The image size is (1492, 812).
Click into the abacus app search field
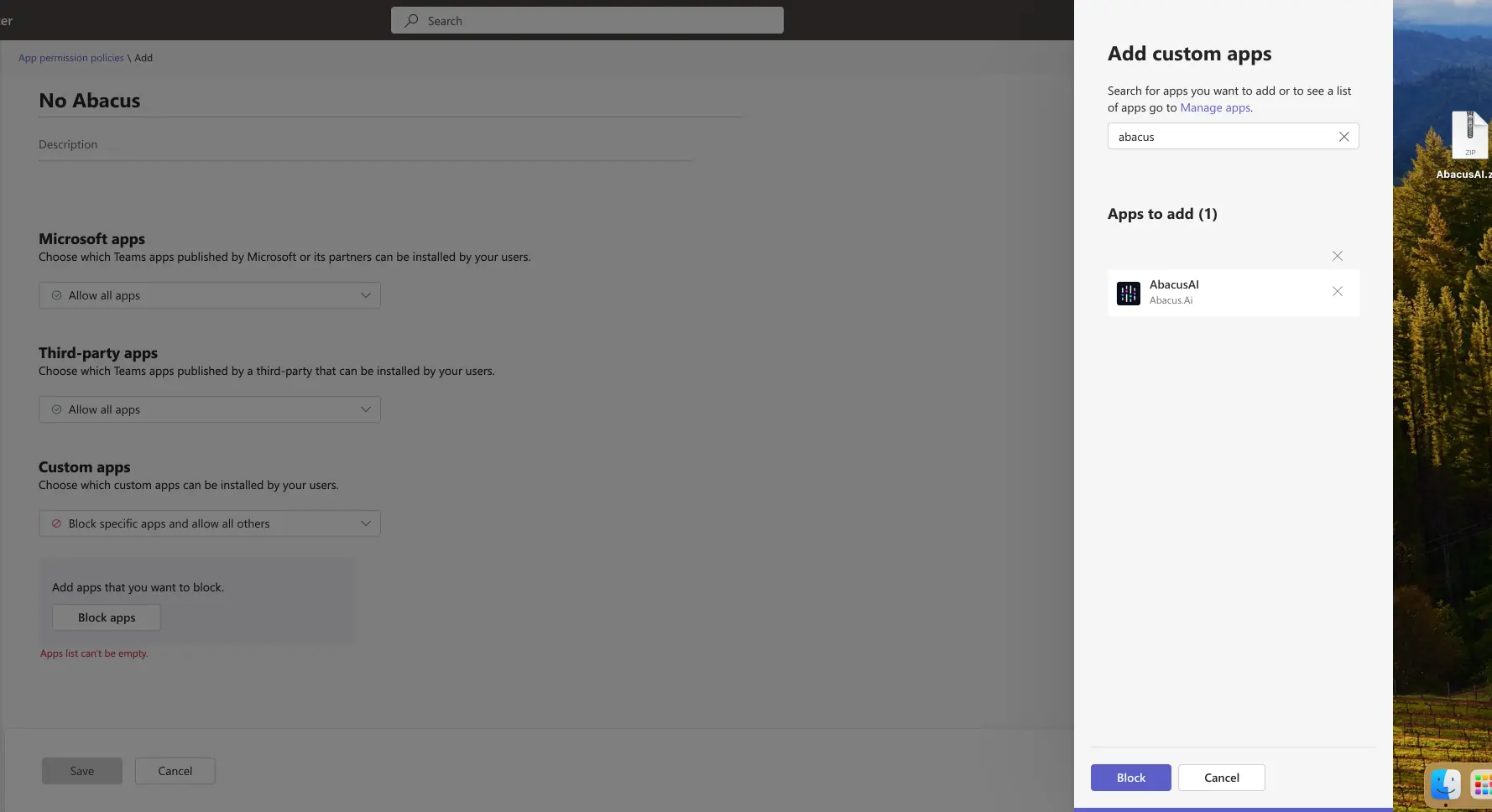tap(1221, 137)
